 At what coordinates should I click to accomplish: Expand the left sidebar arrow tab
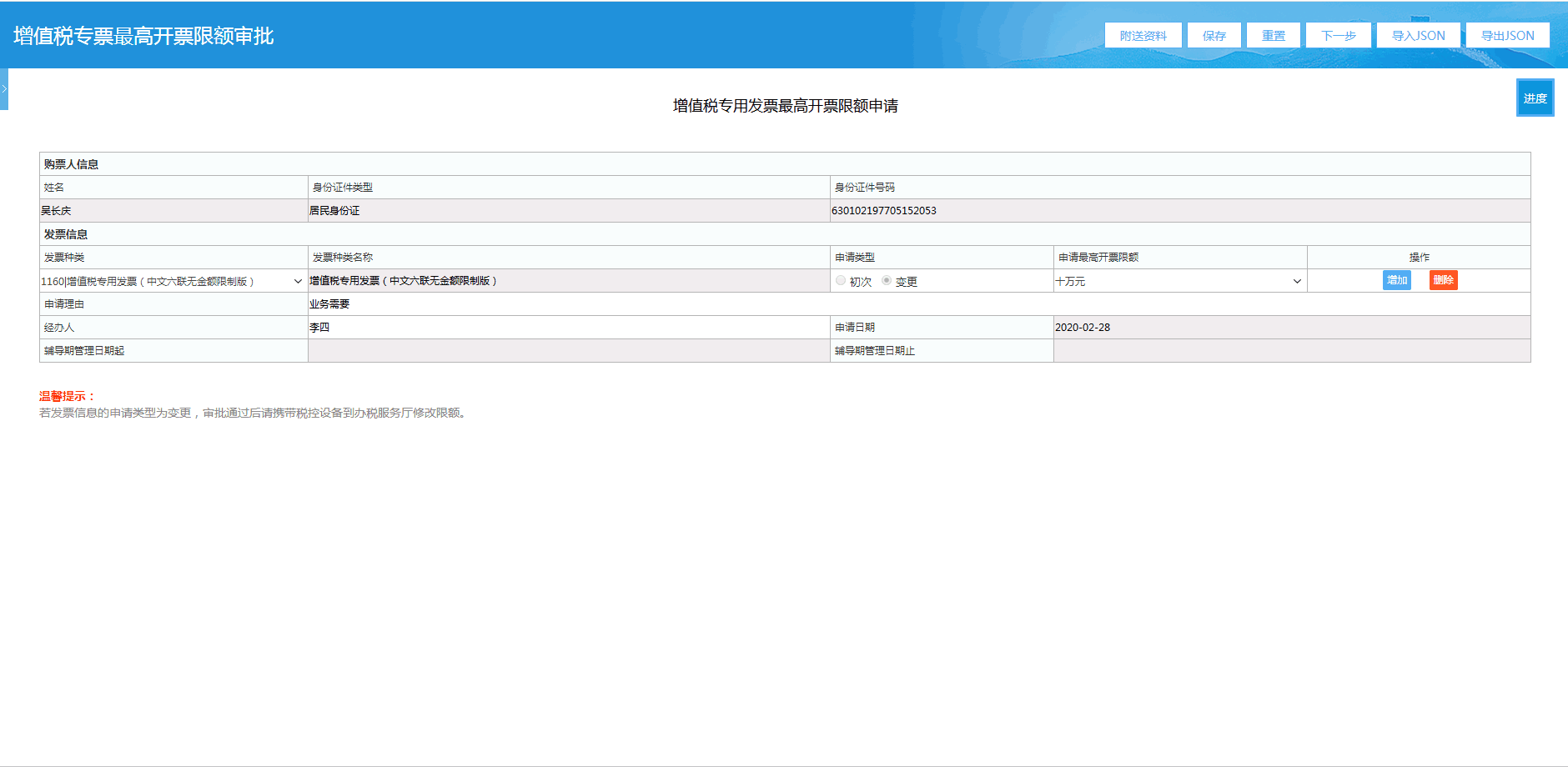click(x=4, y=89)
